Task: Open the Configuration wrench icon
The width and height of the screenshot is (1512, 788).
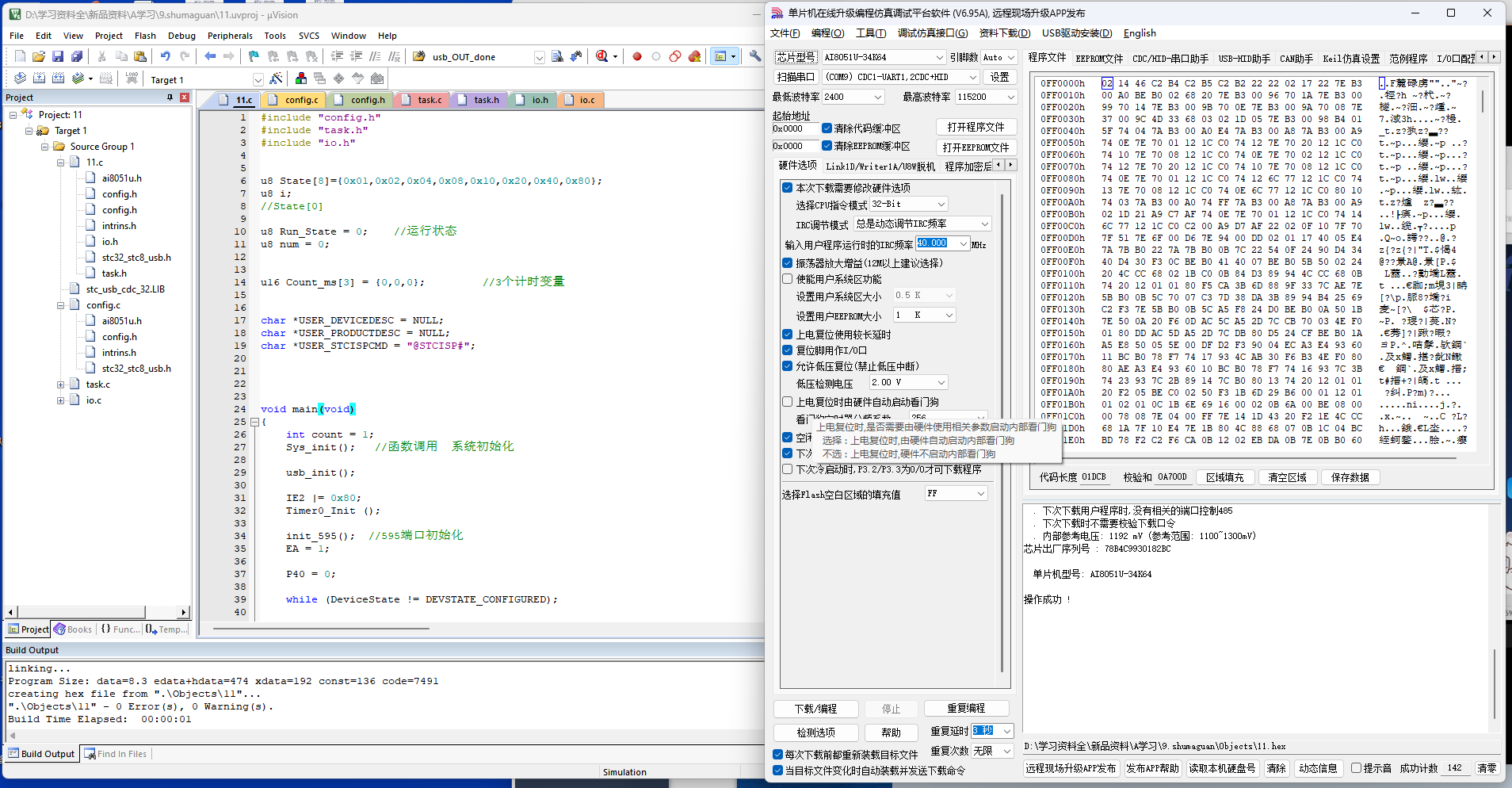Action: pyautogui.click(x=755, y=56)
